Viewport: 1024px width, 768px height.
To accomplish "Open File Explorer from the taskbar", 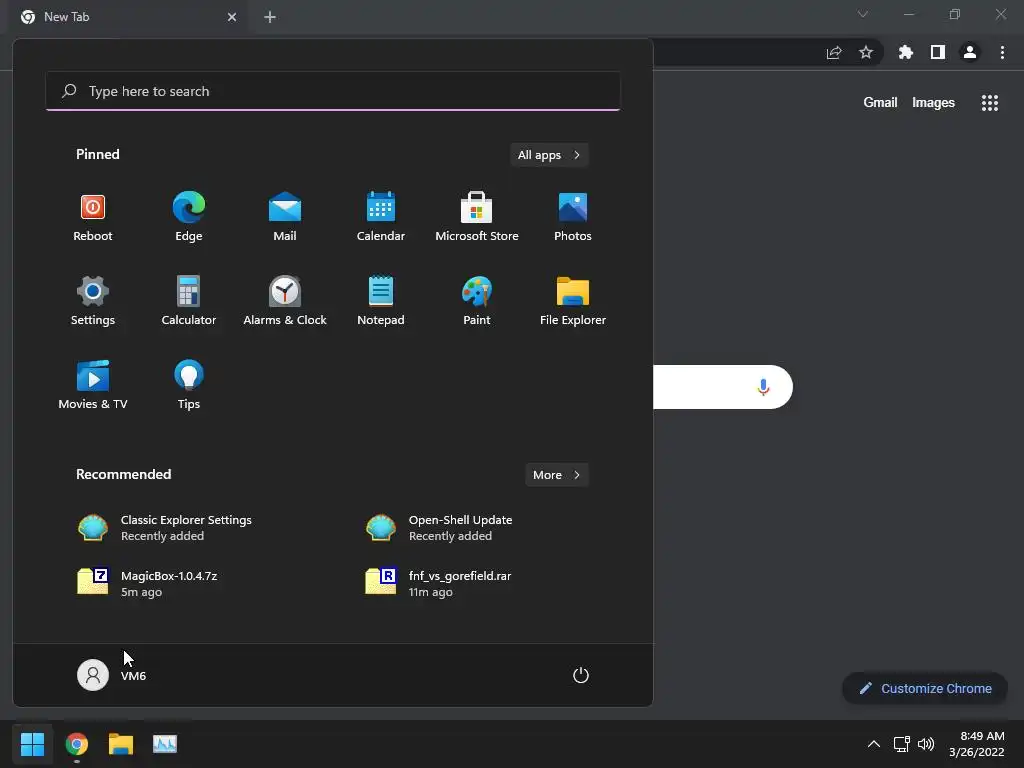I will [x=121, y=744].
